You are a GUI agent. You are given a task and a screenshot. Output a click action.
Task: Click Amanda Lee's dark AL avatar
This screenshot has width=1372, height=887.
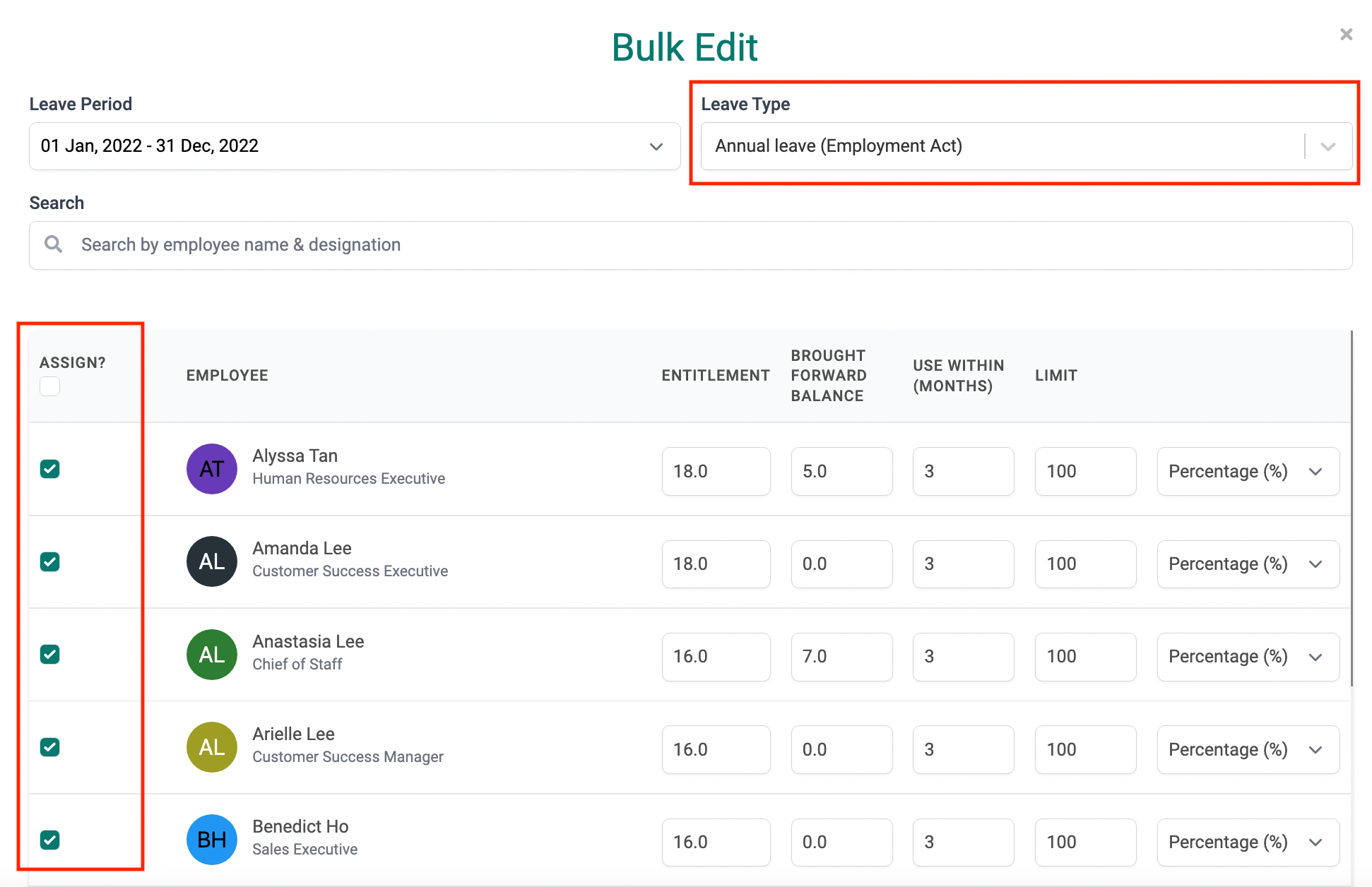(211, 561)
